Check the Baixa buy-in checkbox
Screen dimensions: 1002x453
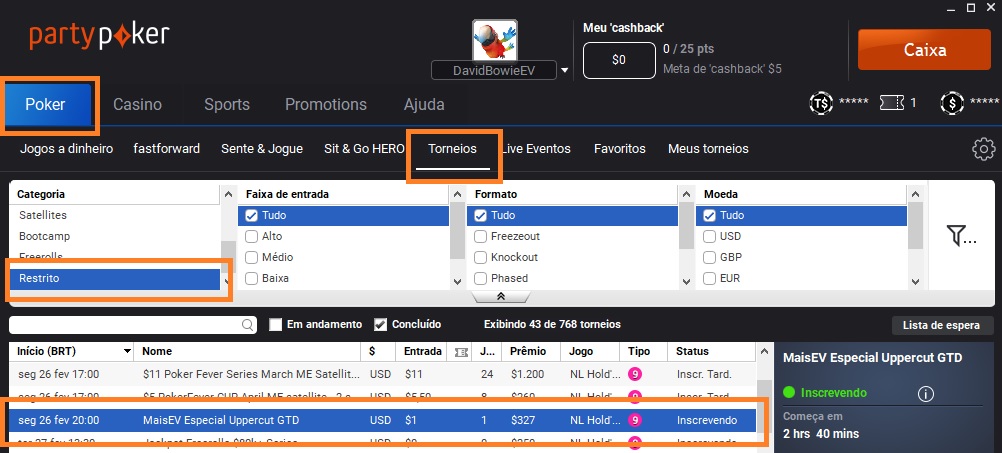[x=251, y=279]
